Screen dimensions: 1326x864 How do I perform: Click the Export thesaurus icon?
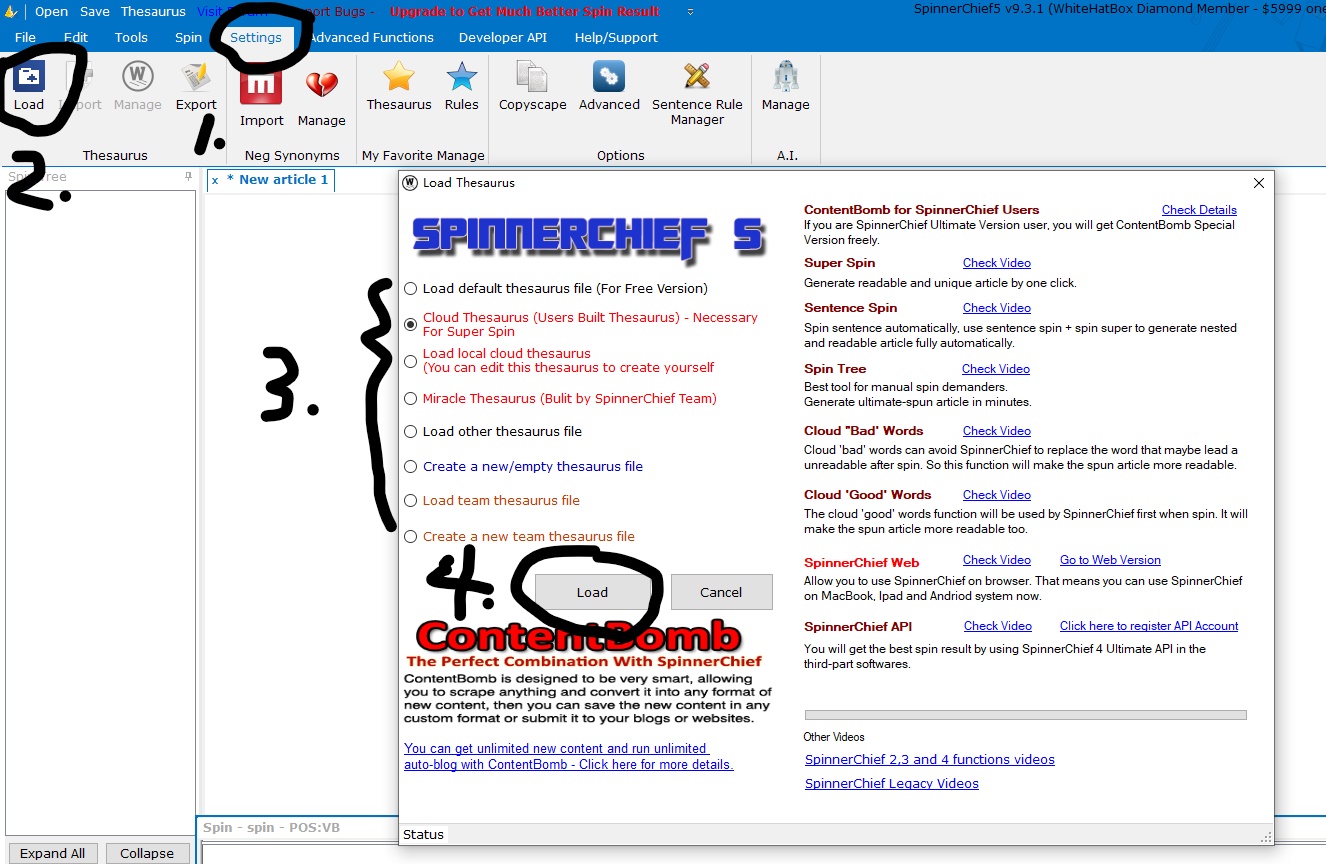click(x=196, y=78)
